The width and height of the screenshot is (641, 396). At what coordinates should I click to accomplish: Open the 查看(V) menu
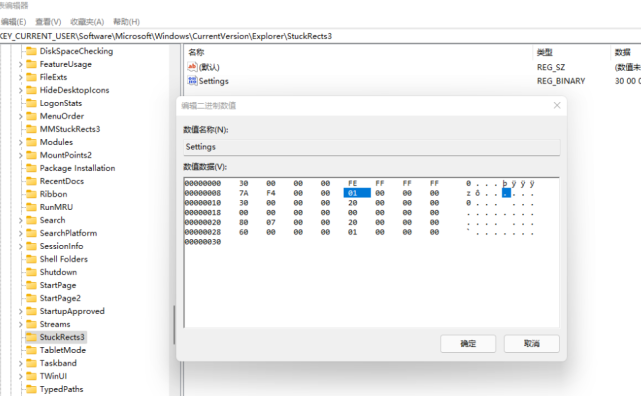click(48, 22)
